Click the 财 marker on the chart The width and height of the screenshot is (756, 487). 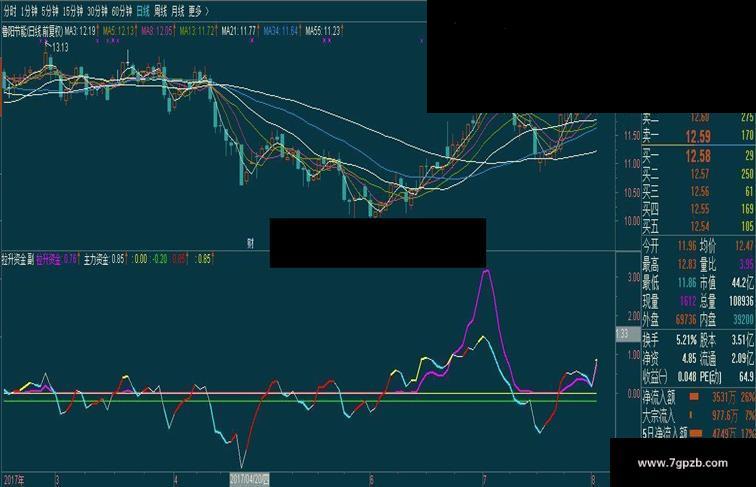pos(250,244)
